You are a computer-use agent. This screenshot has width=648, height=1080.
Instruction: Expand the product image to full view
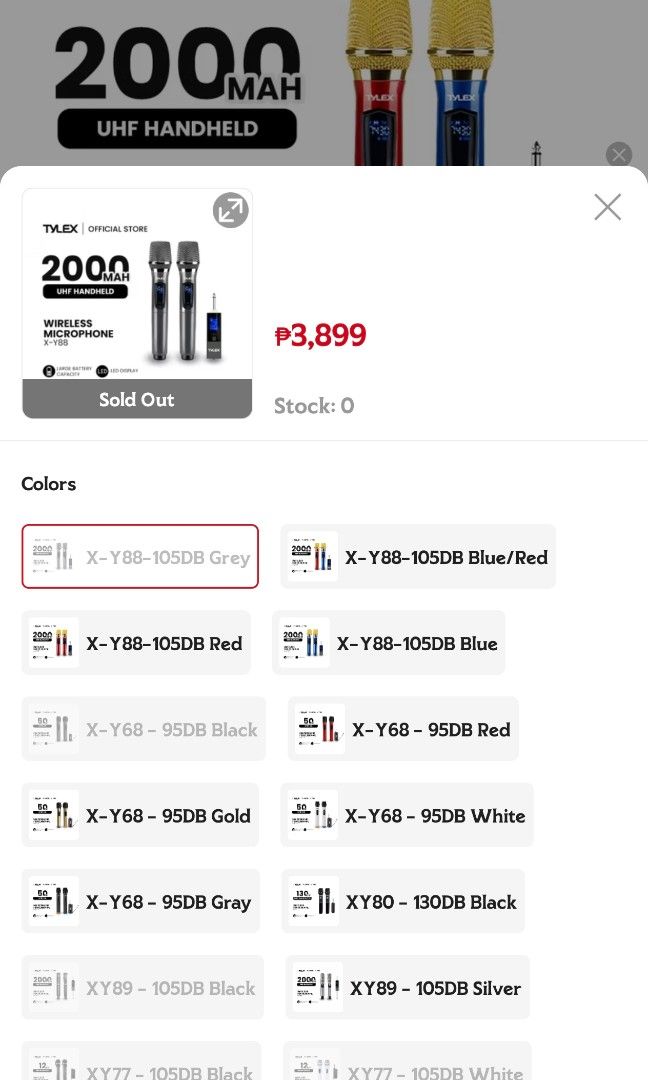coord(230,210)
